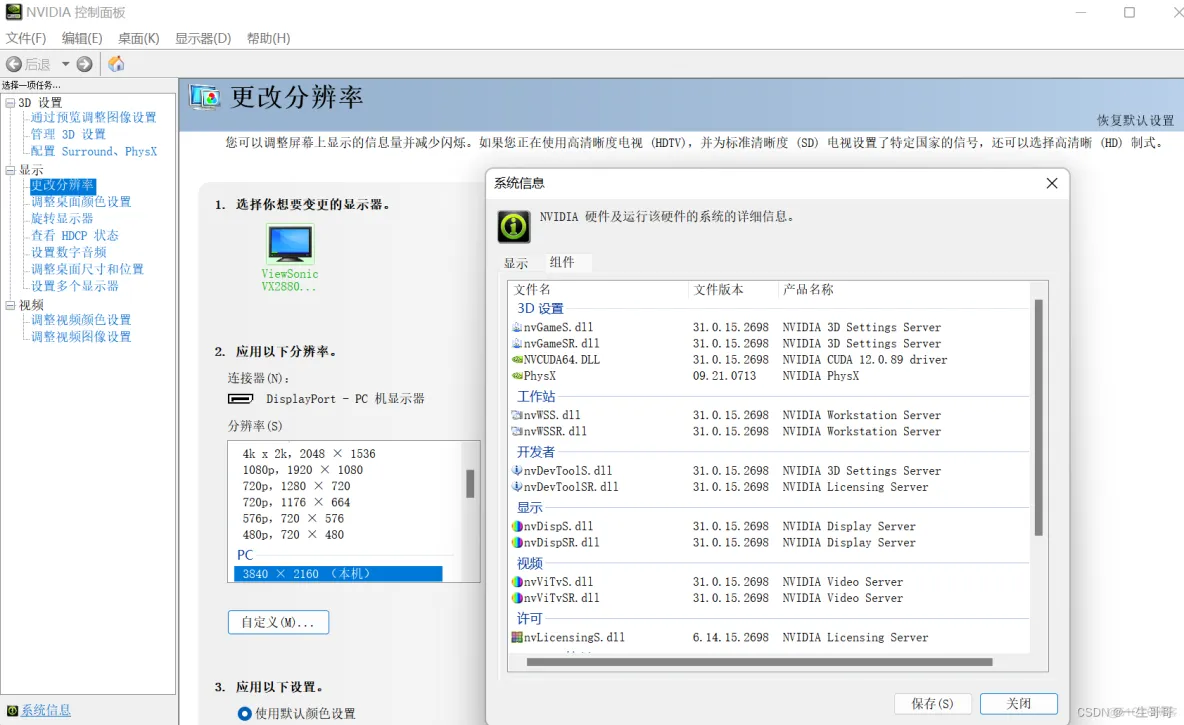Click nvViTvS.dll colorful icon
This screenshot has width=1184, height=725.
517,582
